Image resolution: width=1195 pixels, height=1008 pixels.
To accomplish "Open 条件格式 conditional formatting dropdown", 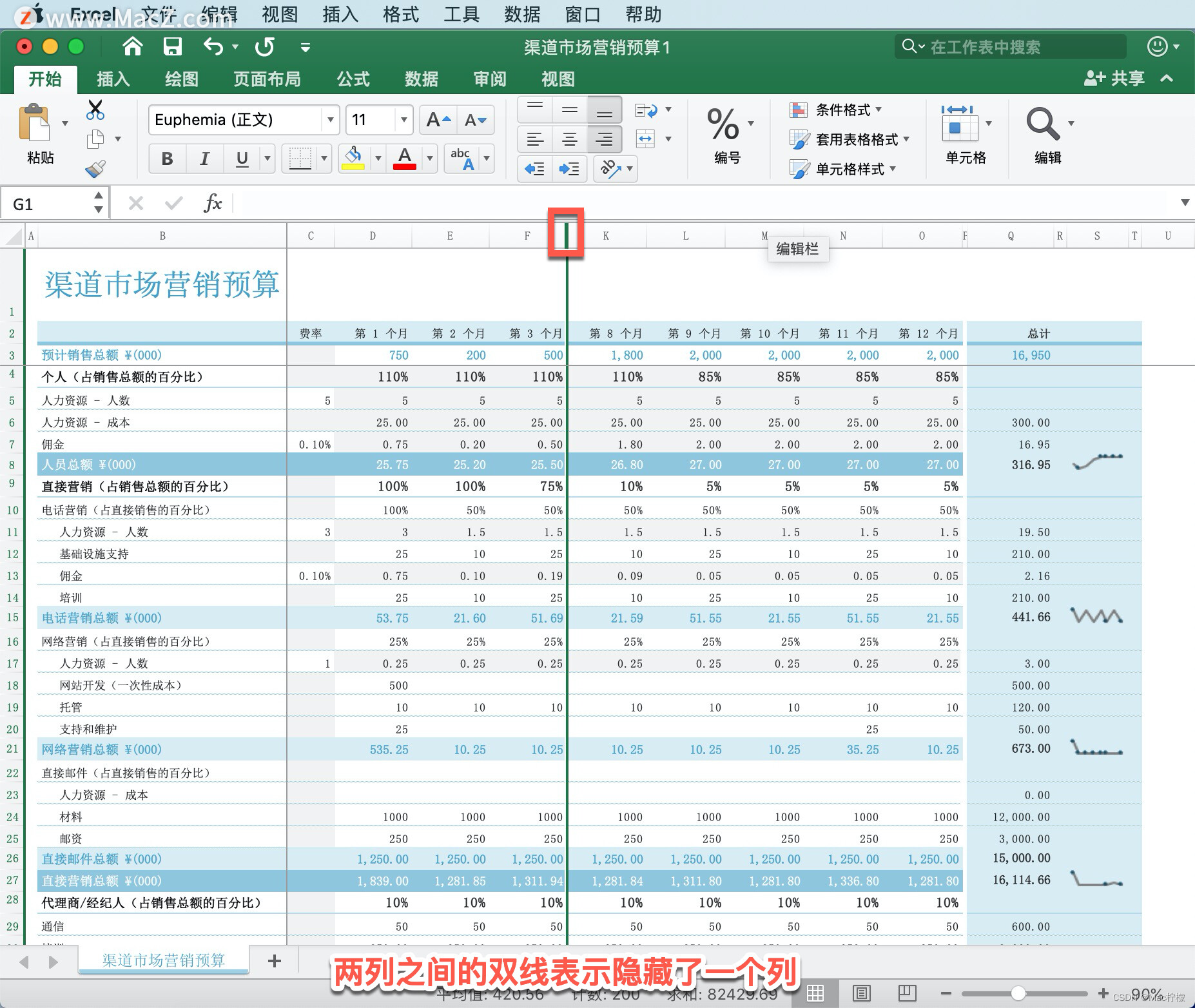I will [836, 110].
